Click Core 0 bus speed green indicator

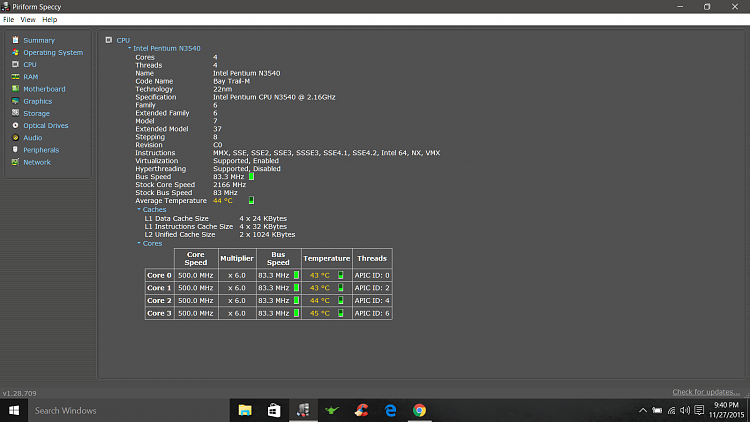pos(296,275)
